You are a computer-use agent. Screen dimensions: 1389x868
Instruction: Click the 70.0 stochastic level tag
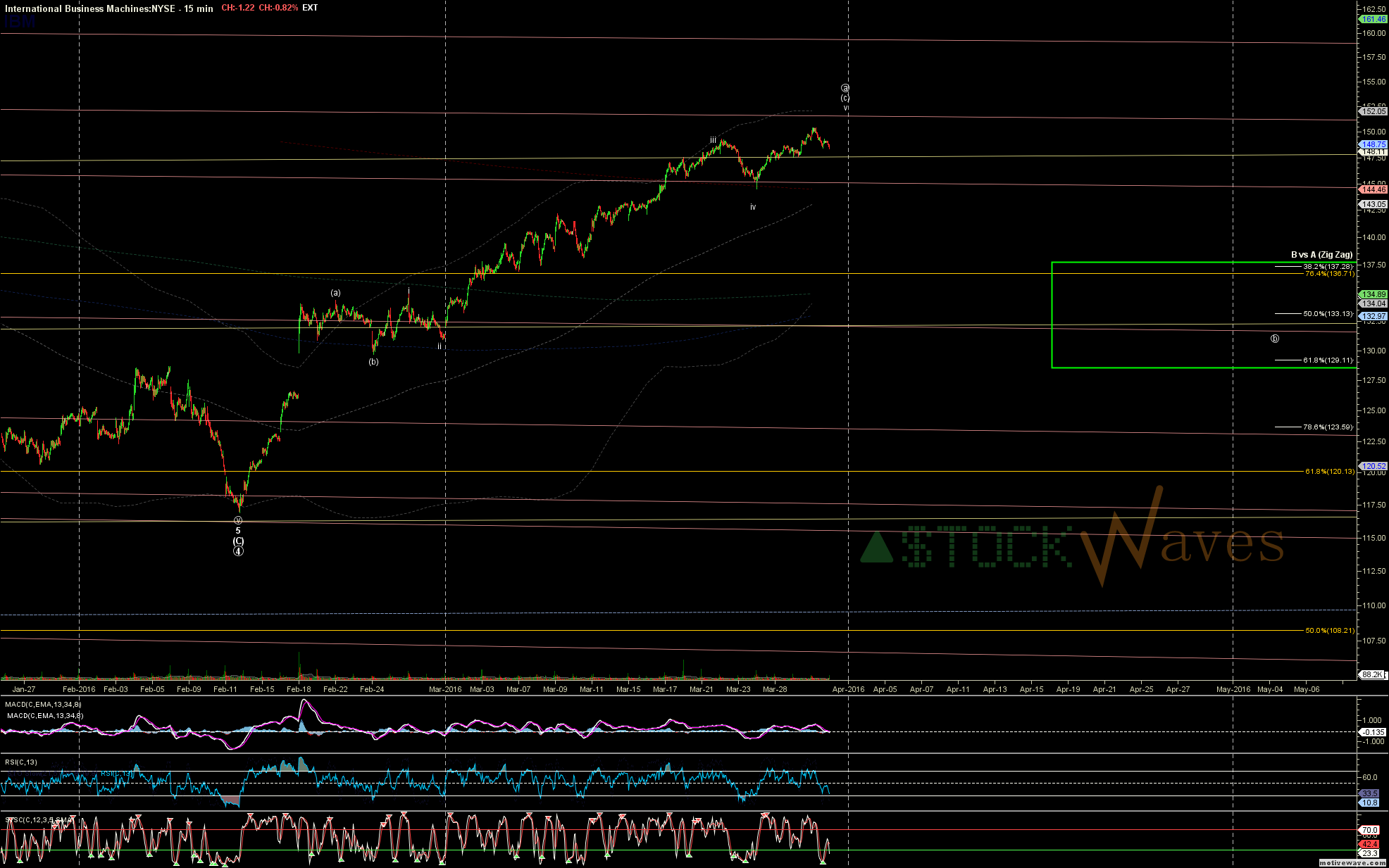1369,830
